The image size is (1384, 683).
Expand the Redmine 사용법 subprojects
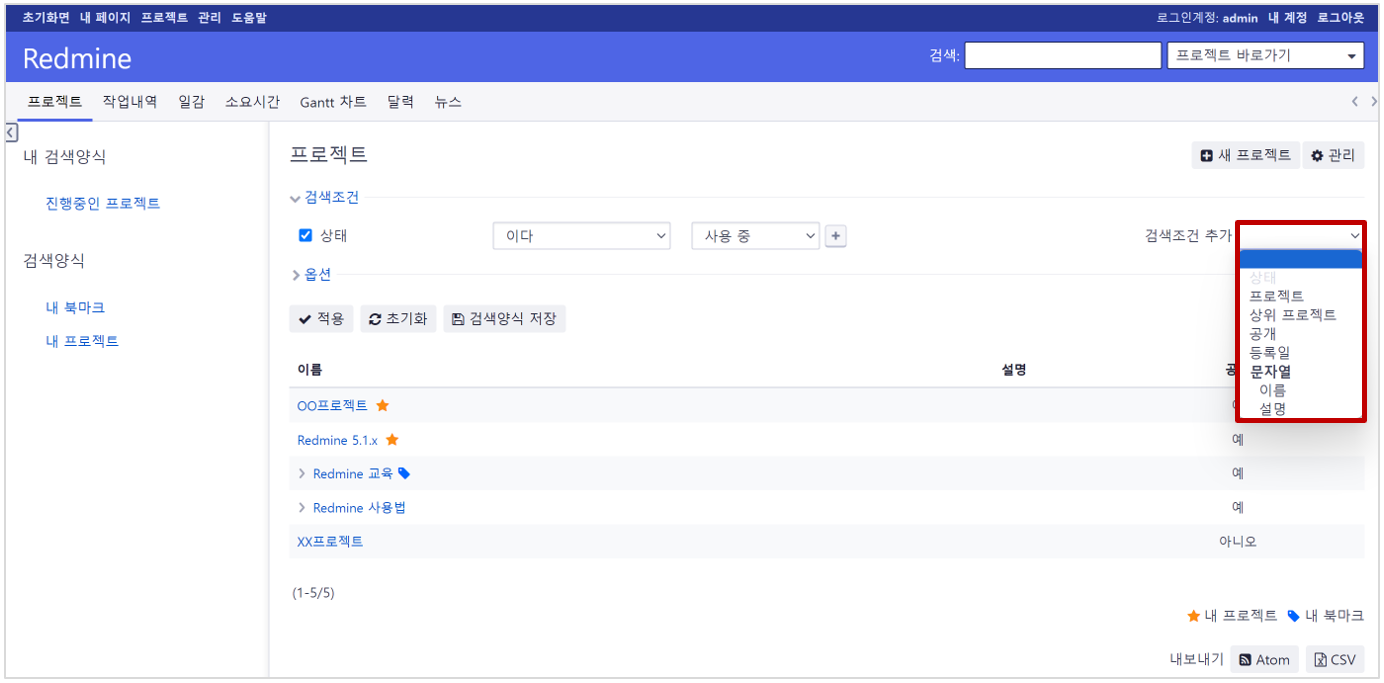point(302,508)
